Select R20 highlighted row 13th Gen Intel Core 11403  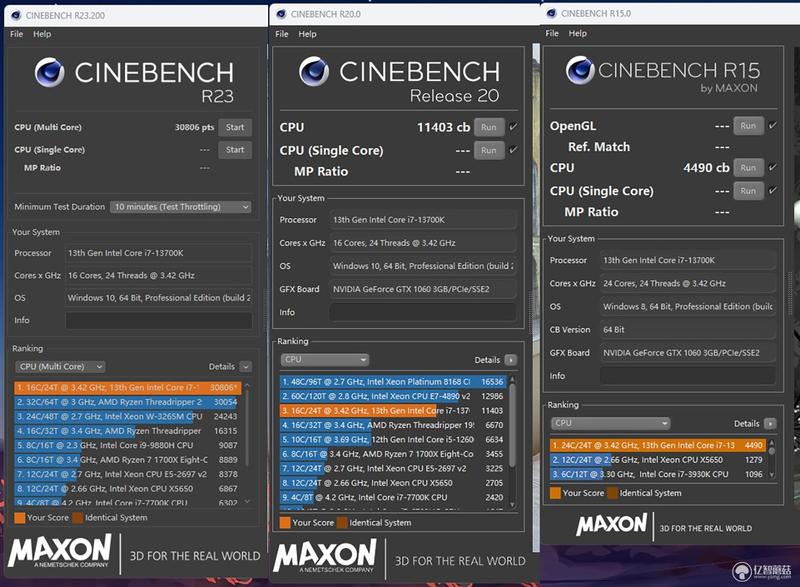click(x=393, y=411)
